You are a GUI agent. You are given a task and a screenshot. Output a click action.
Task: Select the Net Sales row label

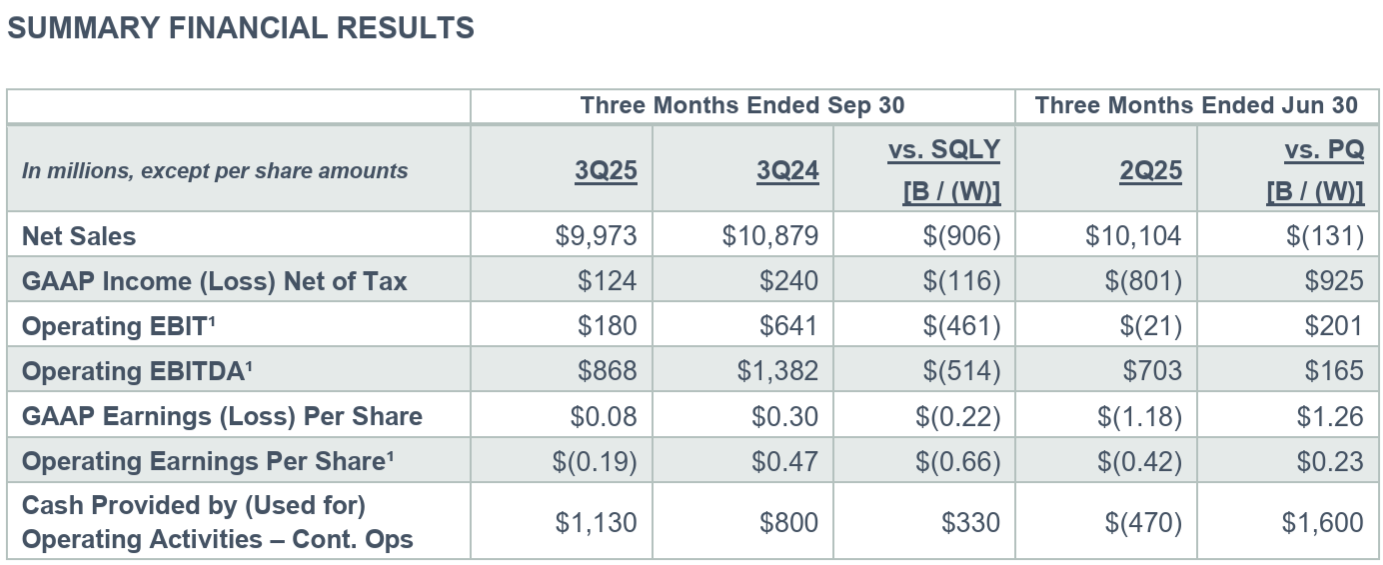(x=79, y=236)
